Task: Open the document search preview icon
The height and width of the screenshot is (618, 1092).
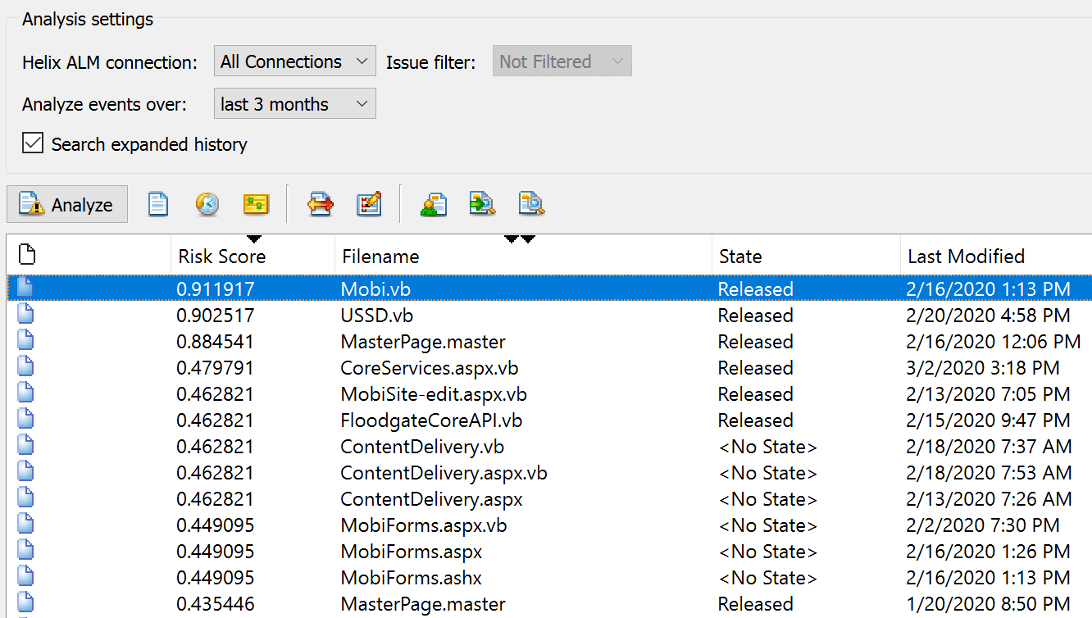Action: click(x=532, y=203)
